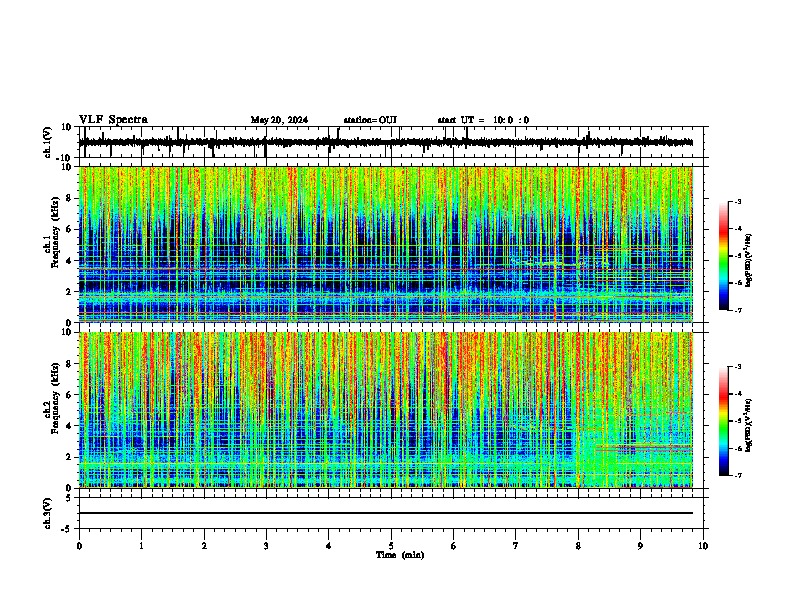792x612 pixels.
Task: Click the time axis tick label '5'
Action: point(391,546)
